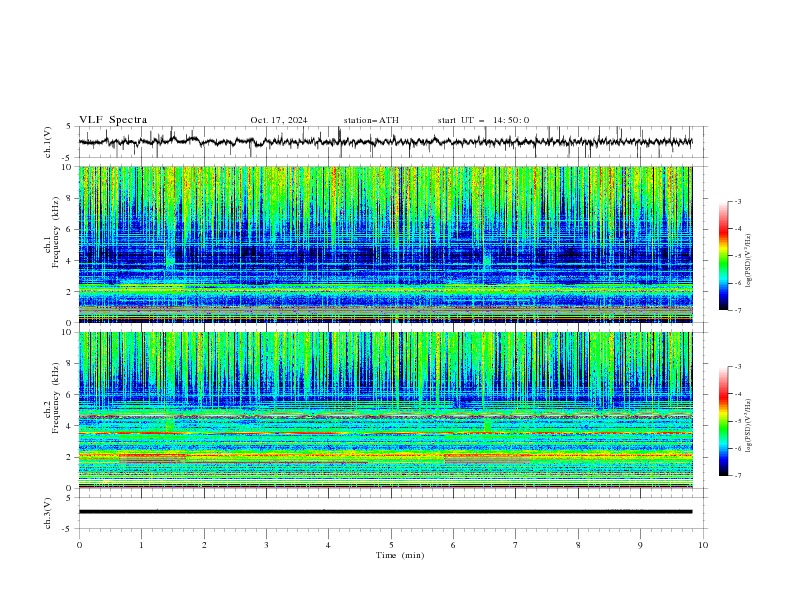This screenshot has width=792, height=612.
Task: Click the ch.2 spectrogram plot
Action: 385,410
